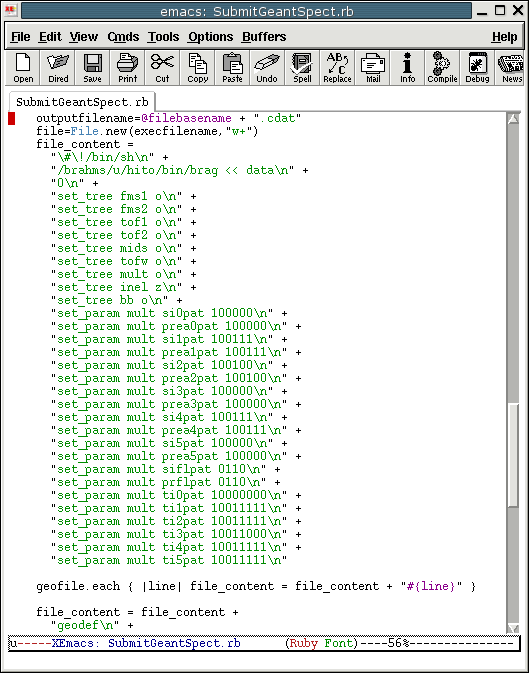Click the "set_param mult siflpat 0110" line

(165, 469)
